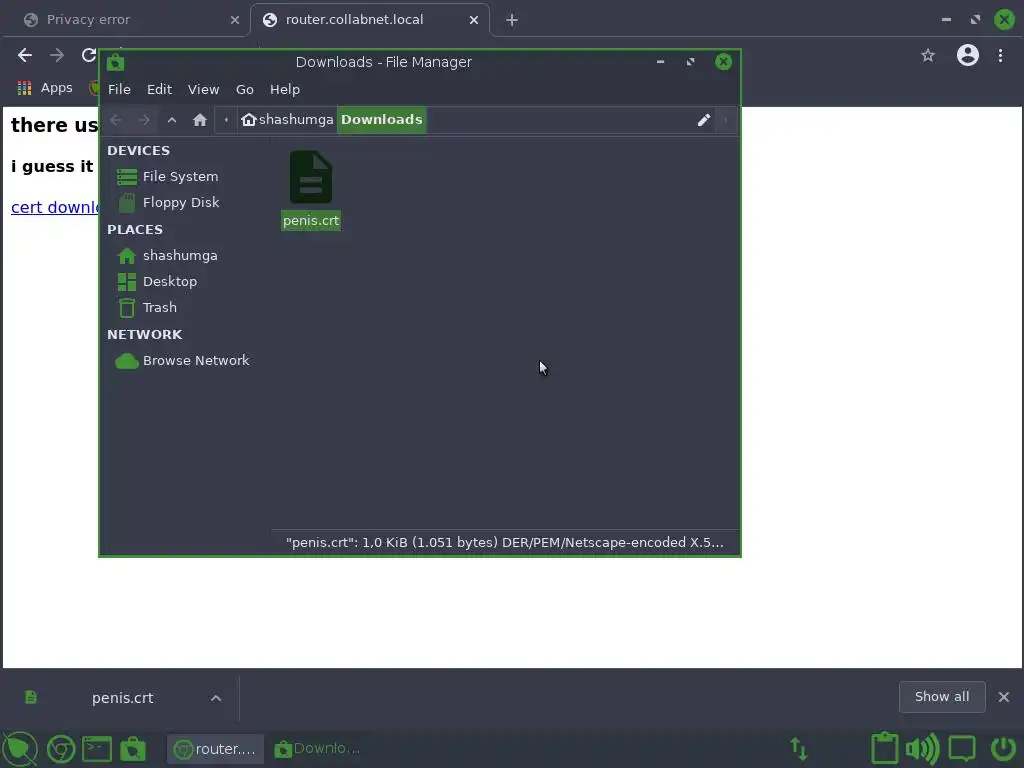Switch to router.collabnet.local browser tab
Screen dimensions: 1024x768
click(370, 20)
